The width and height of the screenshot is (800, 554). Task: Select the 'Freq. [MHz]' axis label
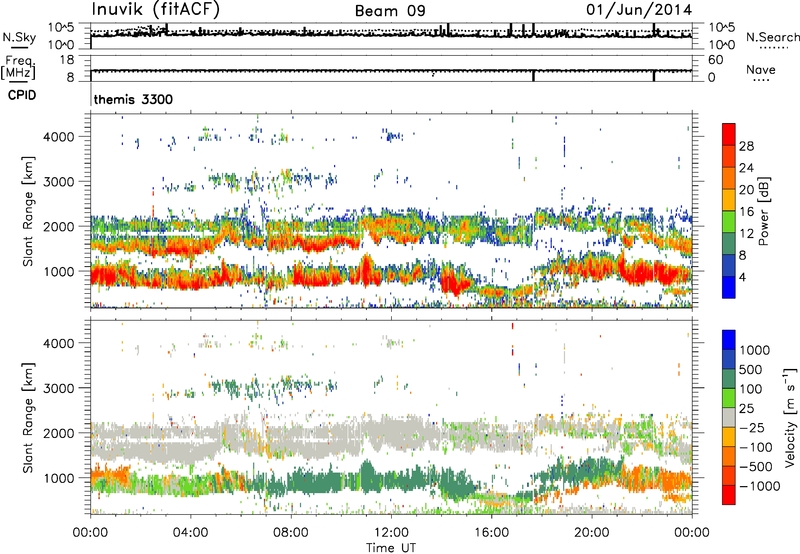pyautogui.click(x=18, y=68)
